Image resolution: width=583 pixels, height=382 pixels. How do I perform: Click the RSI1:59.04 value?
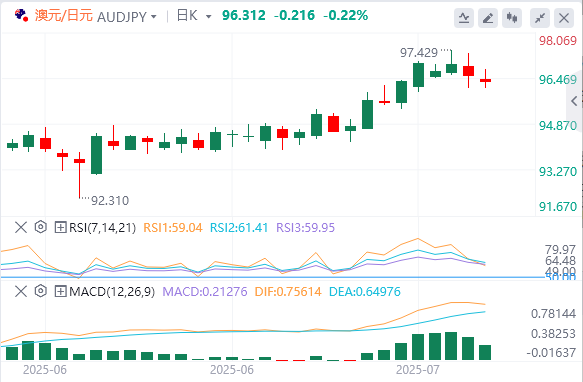coord(173,227)
